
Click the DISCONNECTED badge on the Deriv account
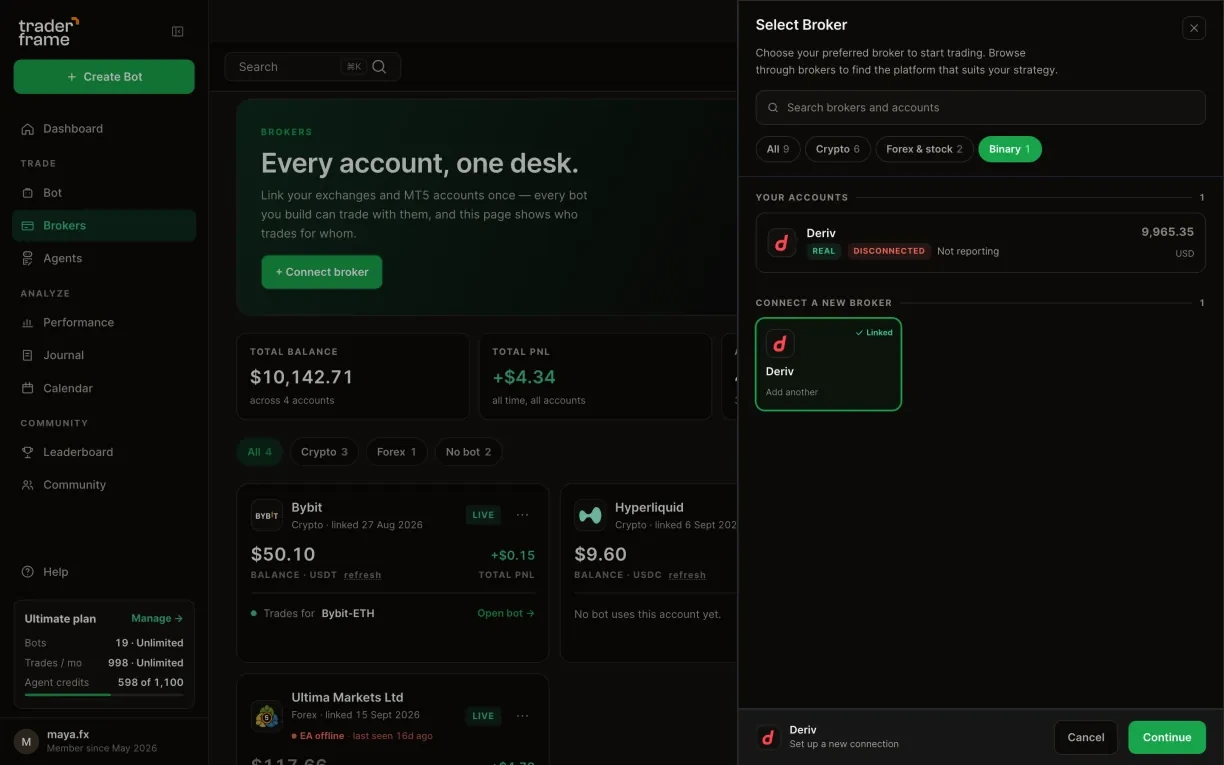tap(889, 251)
